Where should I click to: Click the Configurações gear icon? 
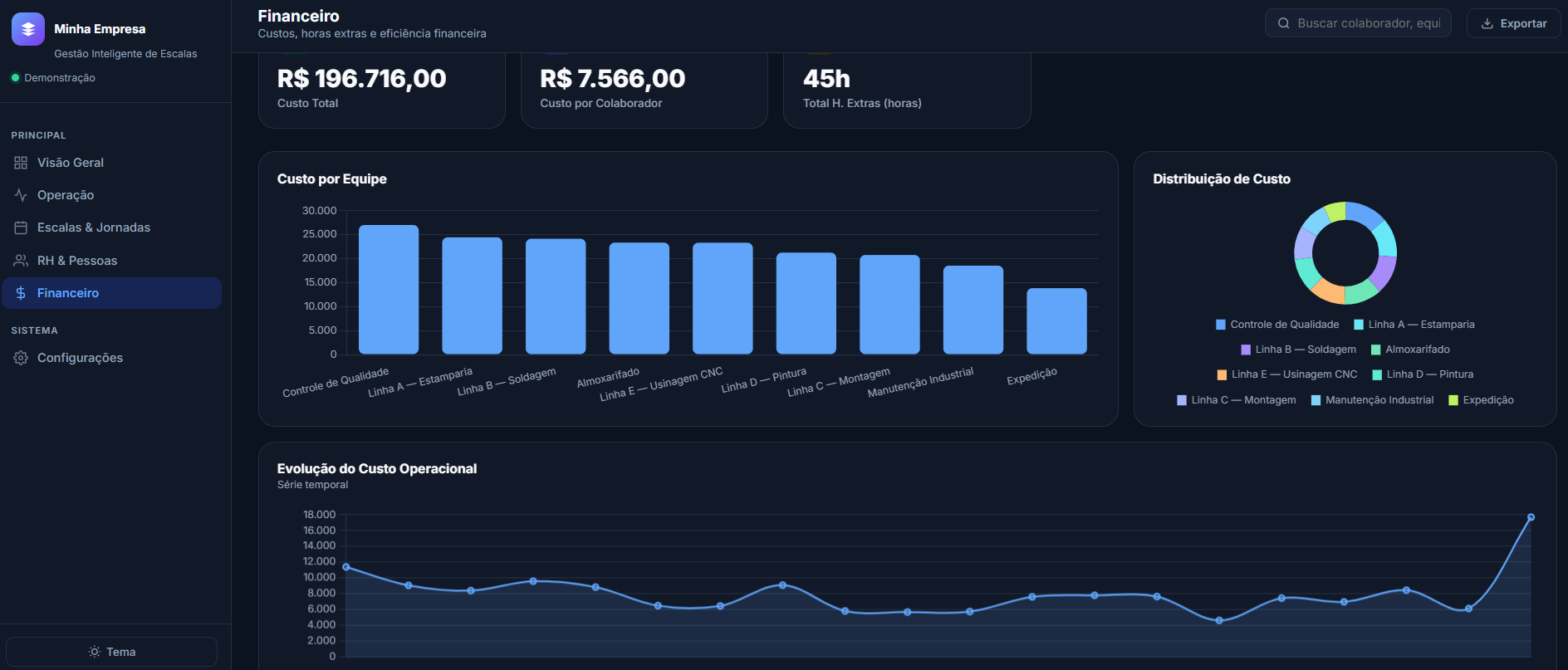21,358
